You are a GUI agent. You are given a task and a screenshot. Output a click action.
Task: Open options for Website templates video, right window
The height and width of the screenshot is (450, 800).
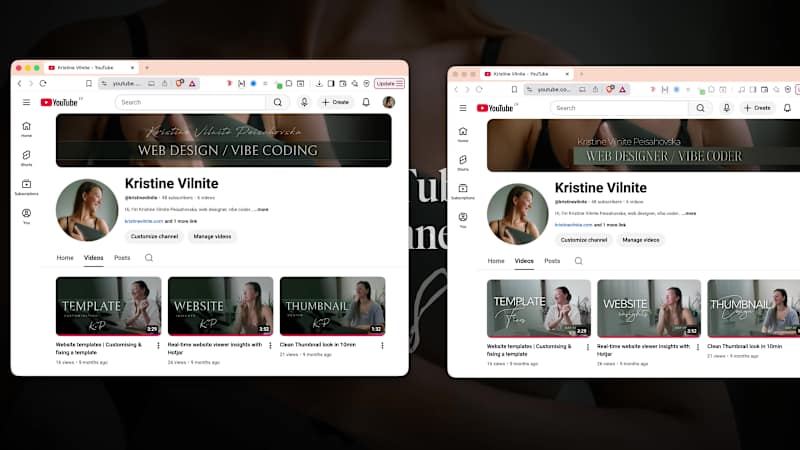pos(588,347)
